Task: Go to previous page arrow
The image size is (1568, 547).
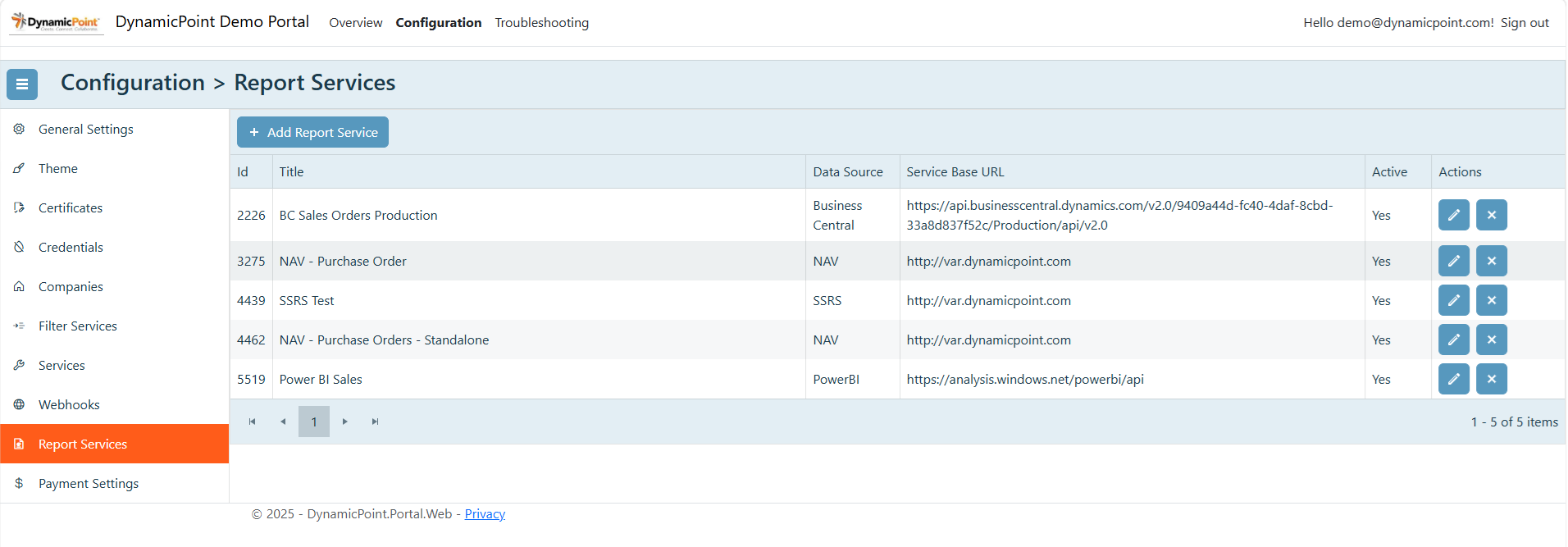Action: tap(283, 422)
